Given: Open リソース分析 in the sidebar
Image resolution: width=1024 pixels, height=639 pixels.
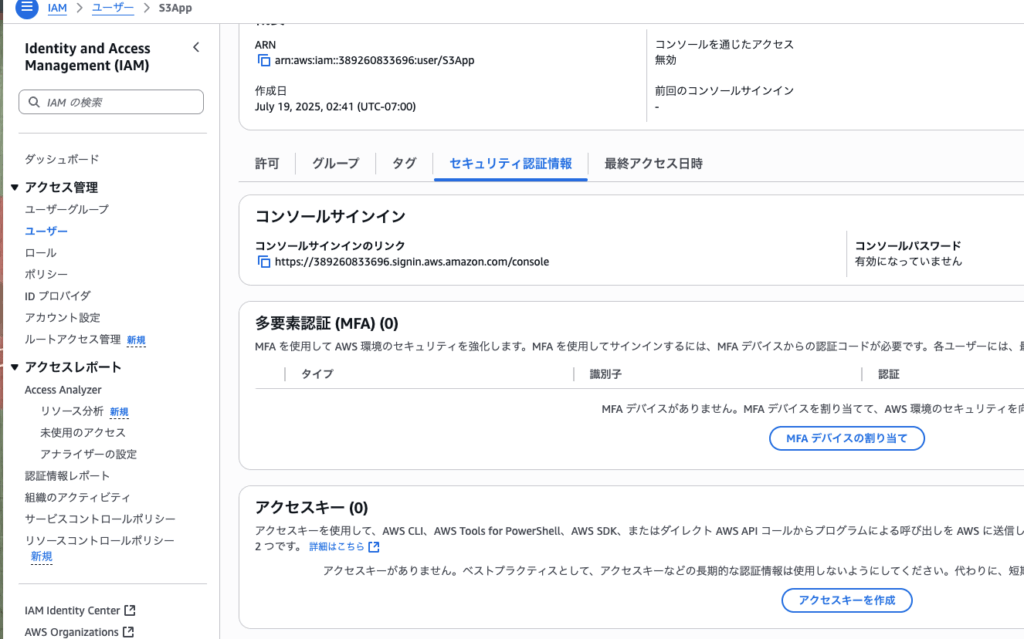Looking at the screenshot, I should 72,411.
